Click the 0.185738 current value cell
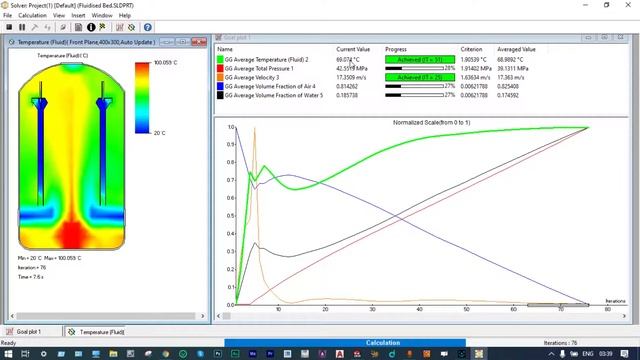640x360 pixels. 347,96
